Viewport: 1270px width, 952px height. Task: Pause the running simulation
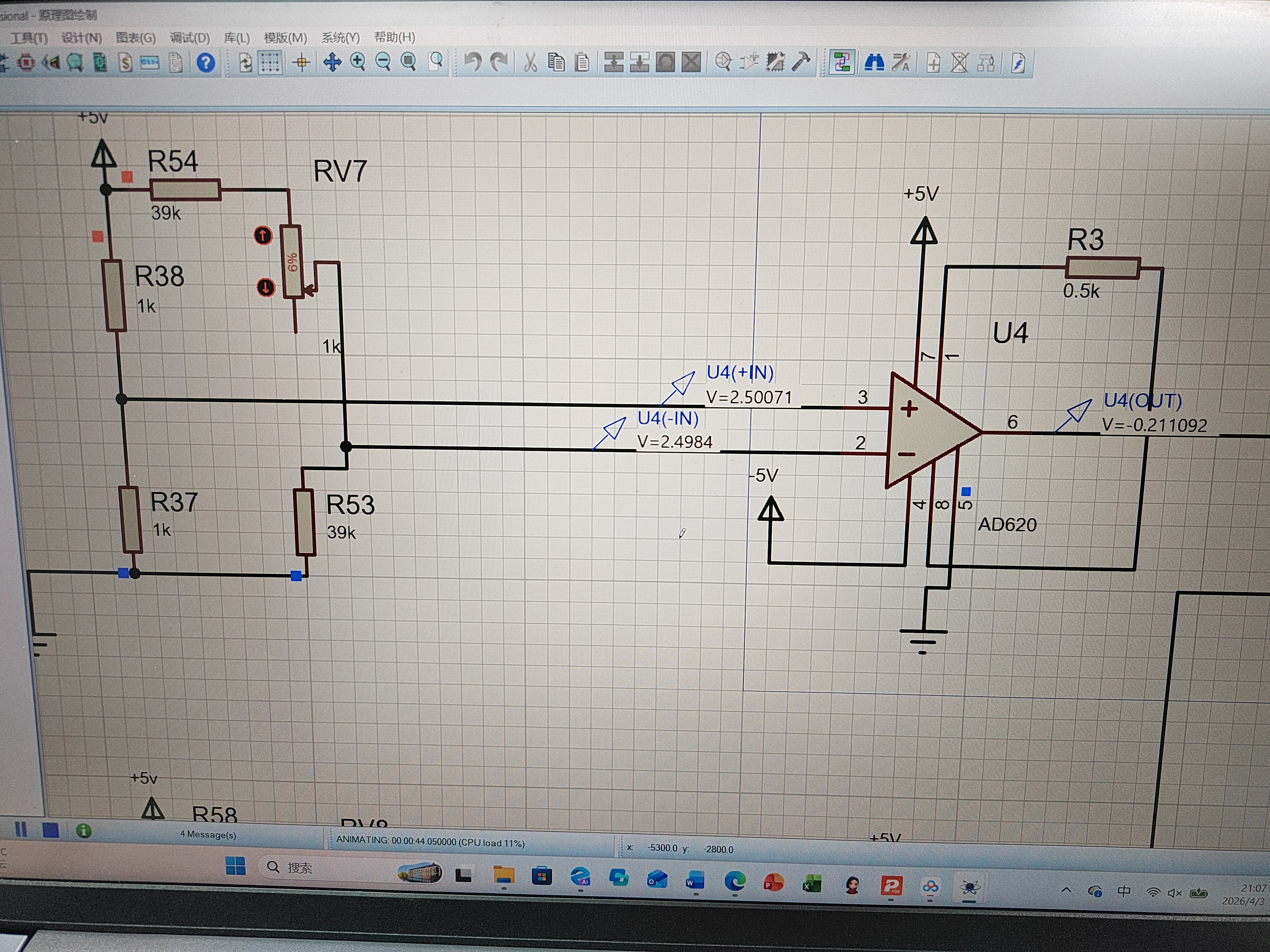pos(21,830)
